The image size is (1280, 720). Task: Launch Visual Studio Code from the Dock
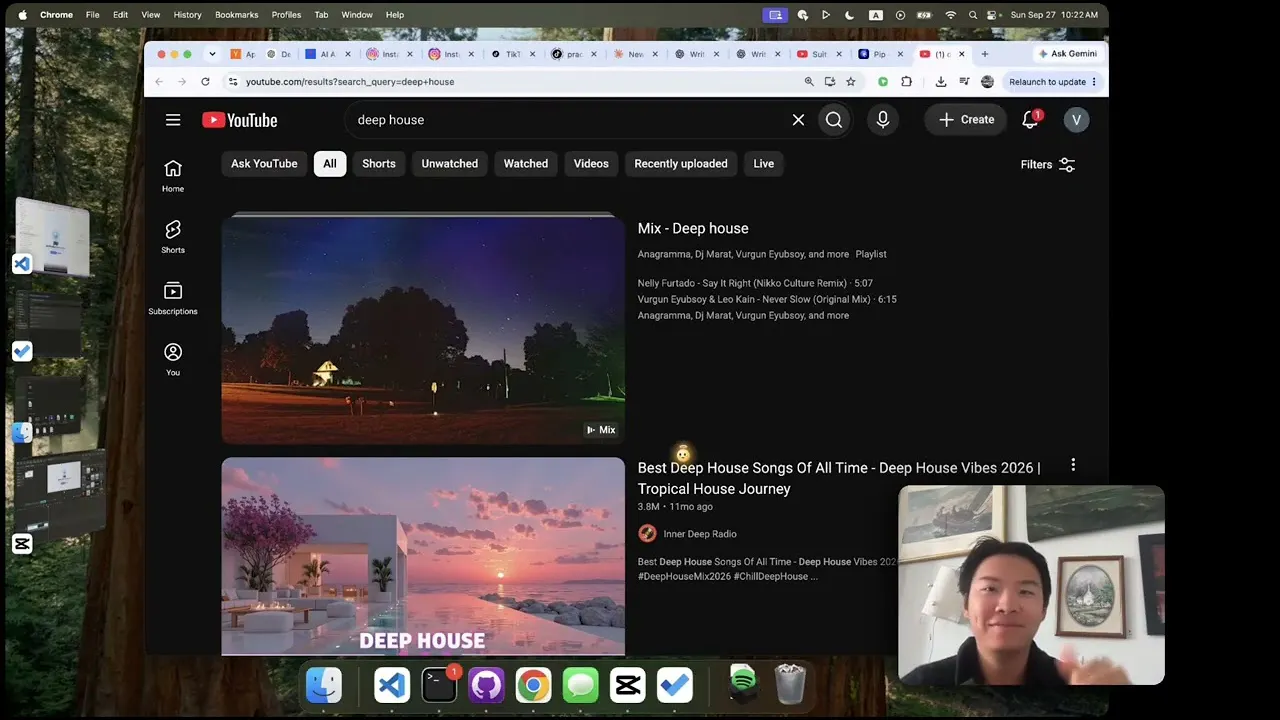[x=392, y=685]
